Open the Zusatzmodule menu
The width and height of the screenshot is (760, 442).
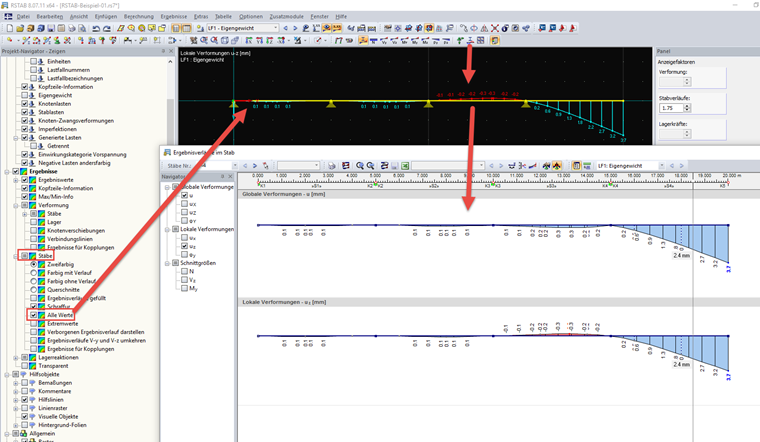(286, 16)
